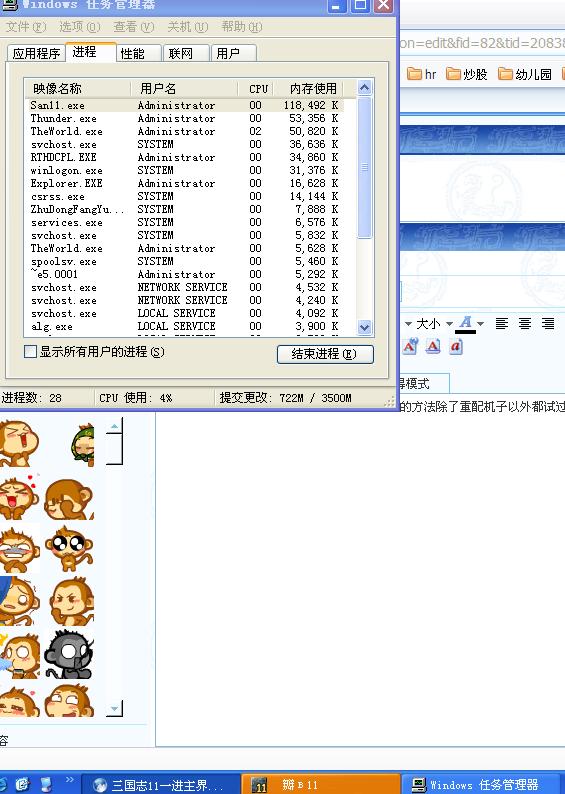The image size is (565, 794).
Task: Insert the monkey covering its face emoticon
Action: point(69,499)
